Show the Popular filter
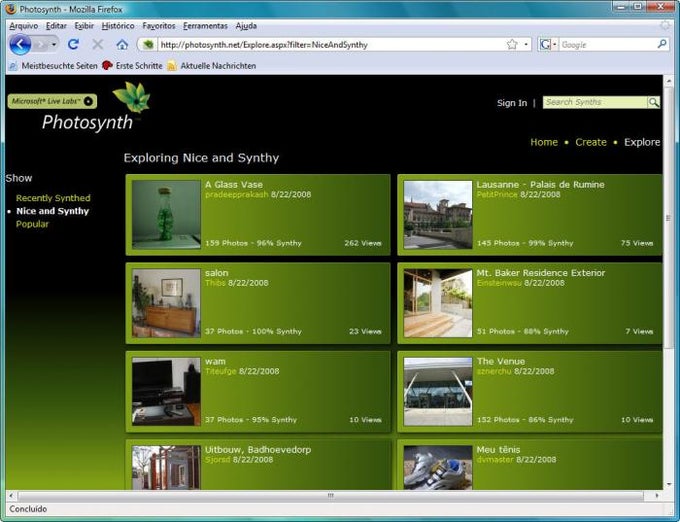 point(33,224)
